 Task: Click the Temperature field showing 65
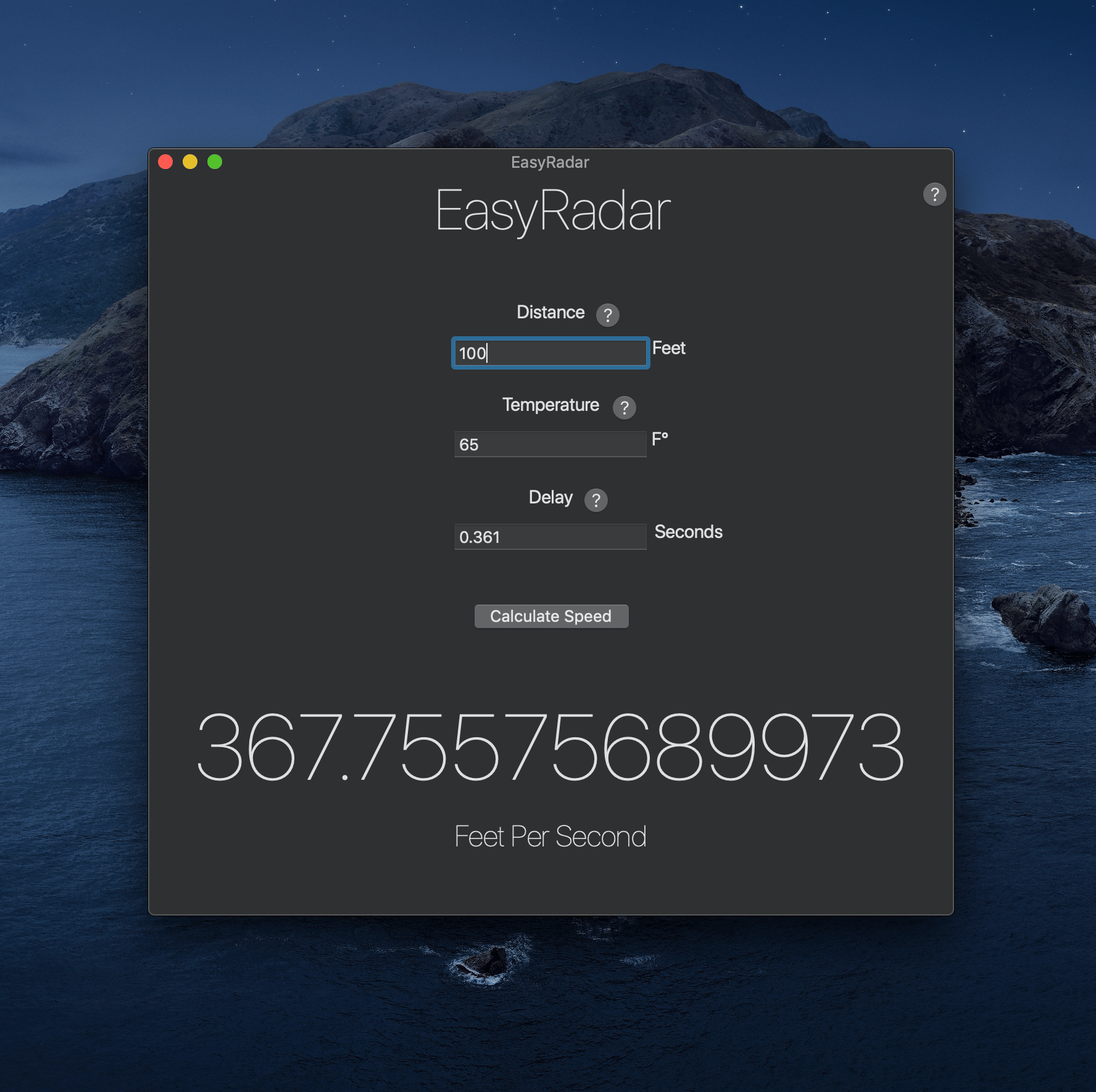[x=550, y=444]
